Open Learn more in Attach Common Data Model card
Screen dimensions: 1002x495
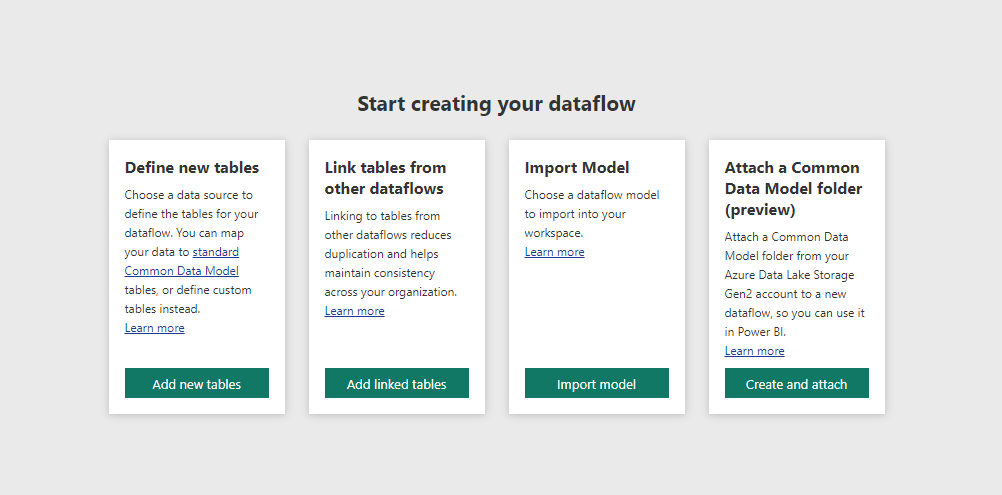point(755,351)
